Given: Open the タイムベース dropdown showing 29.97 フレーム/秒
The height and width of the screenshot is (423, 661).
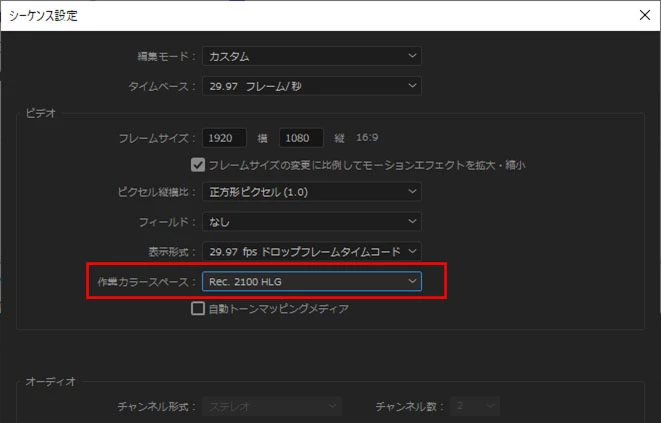Looking at the screenshot, I should 312,86.
